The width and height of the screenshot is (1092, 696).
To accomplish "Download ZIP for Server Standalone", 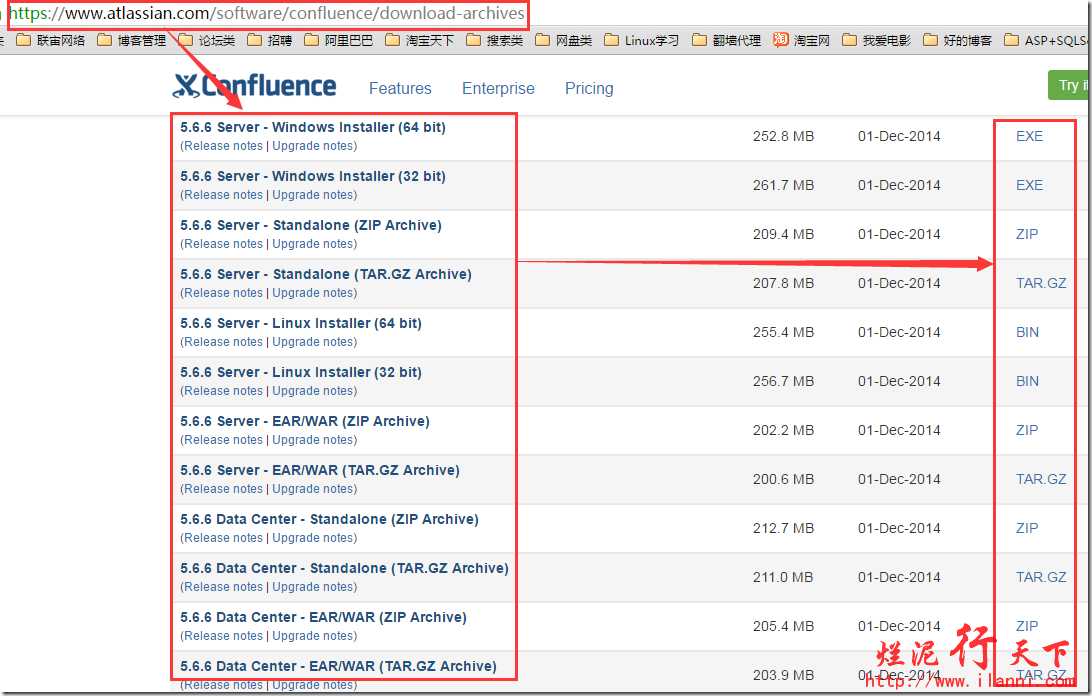I will 1027,234.
